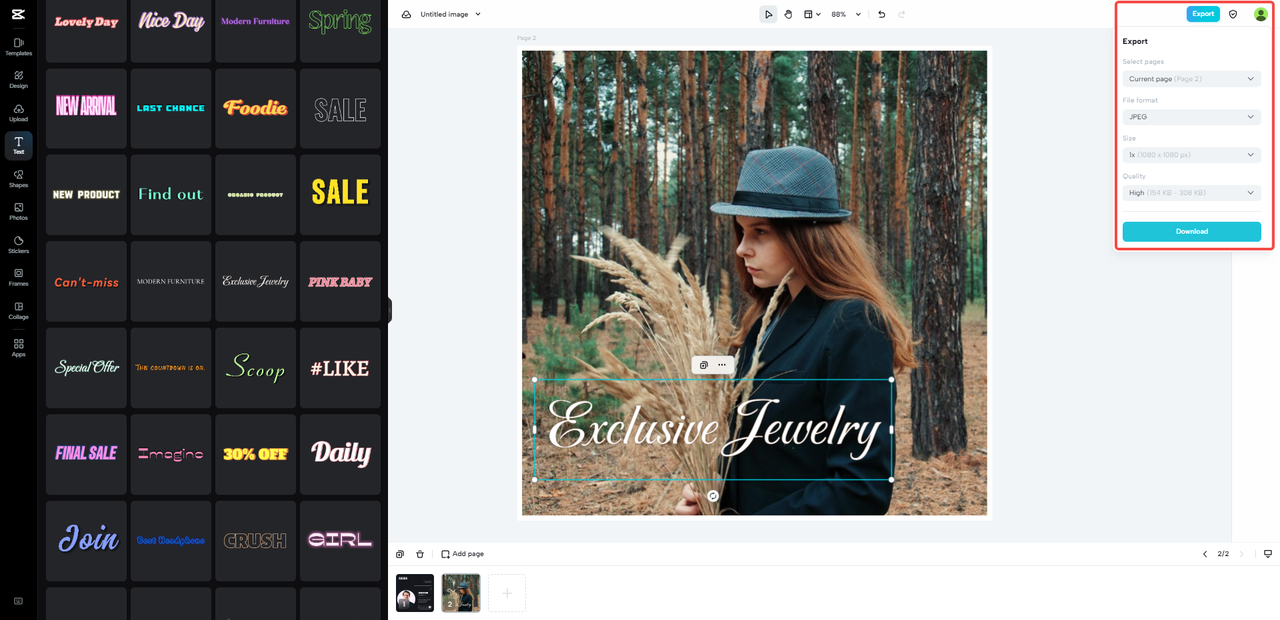Click the Export button
Image resolution: width=1280 pixels, height=620 pixels.
click(x=1203, y=14)
